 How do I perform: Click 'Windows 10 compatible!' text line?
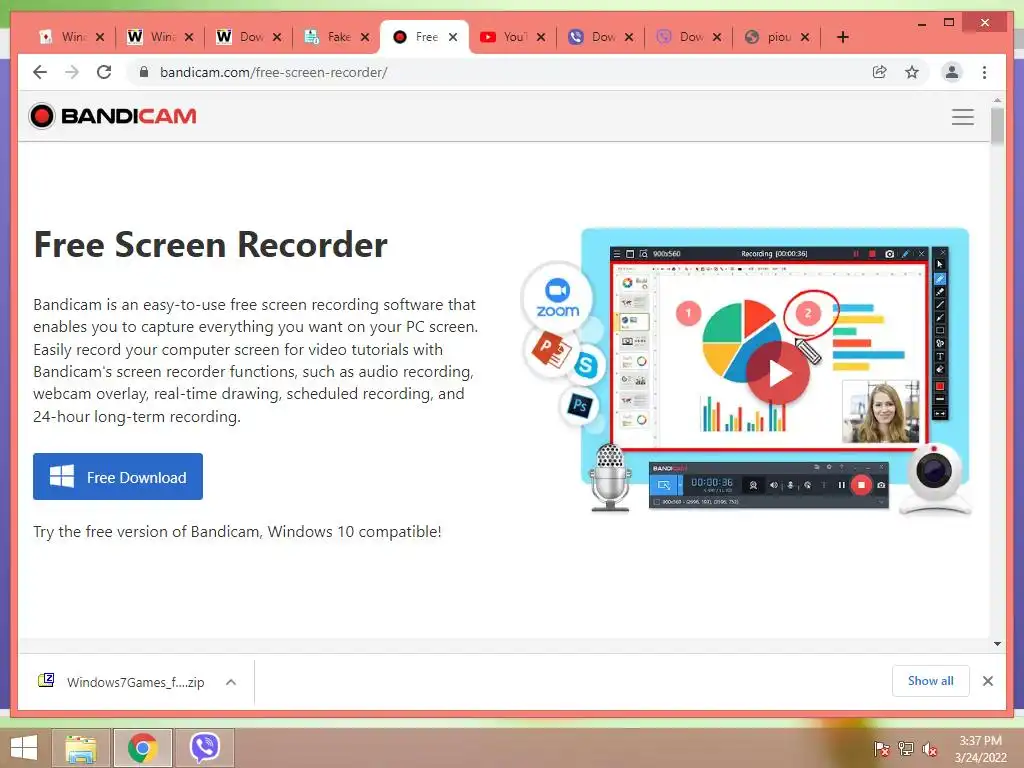[x=237, y=532]
